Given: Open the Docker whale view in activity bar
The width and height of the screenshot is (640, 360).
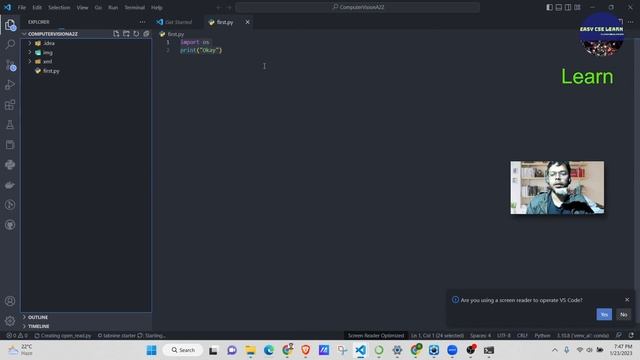Looking at the screenshot, I should pos(10,185).
